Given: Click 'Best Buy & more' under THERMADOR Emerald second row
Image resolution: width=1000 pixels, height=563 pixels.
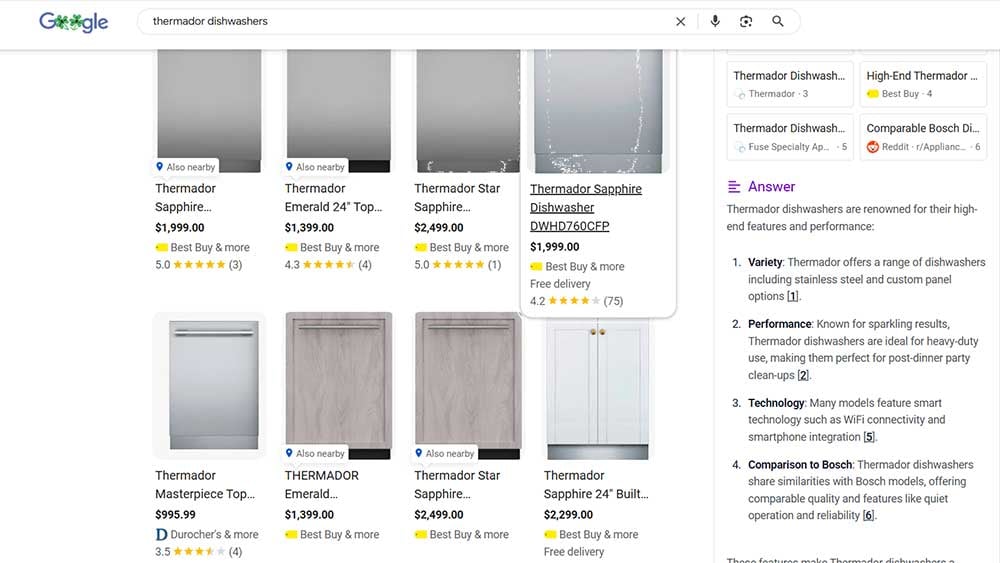Looking at the screenshot, I should [339, 534].
